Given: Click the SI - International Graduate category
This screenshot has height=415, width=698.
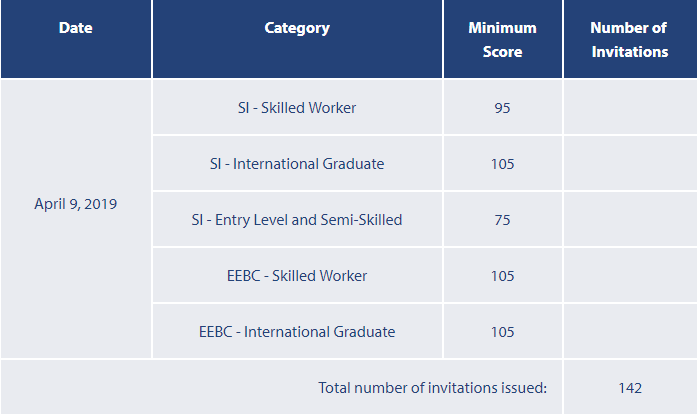Looking at the screenshot, I should click(297, 163).
